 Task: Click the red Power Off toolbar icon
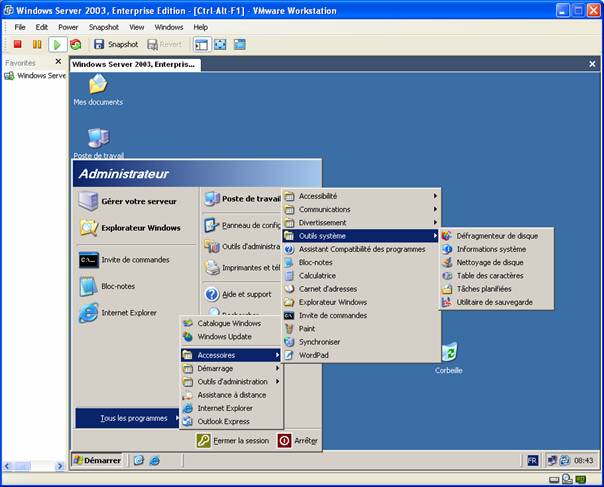pos(17,44)
